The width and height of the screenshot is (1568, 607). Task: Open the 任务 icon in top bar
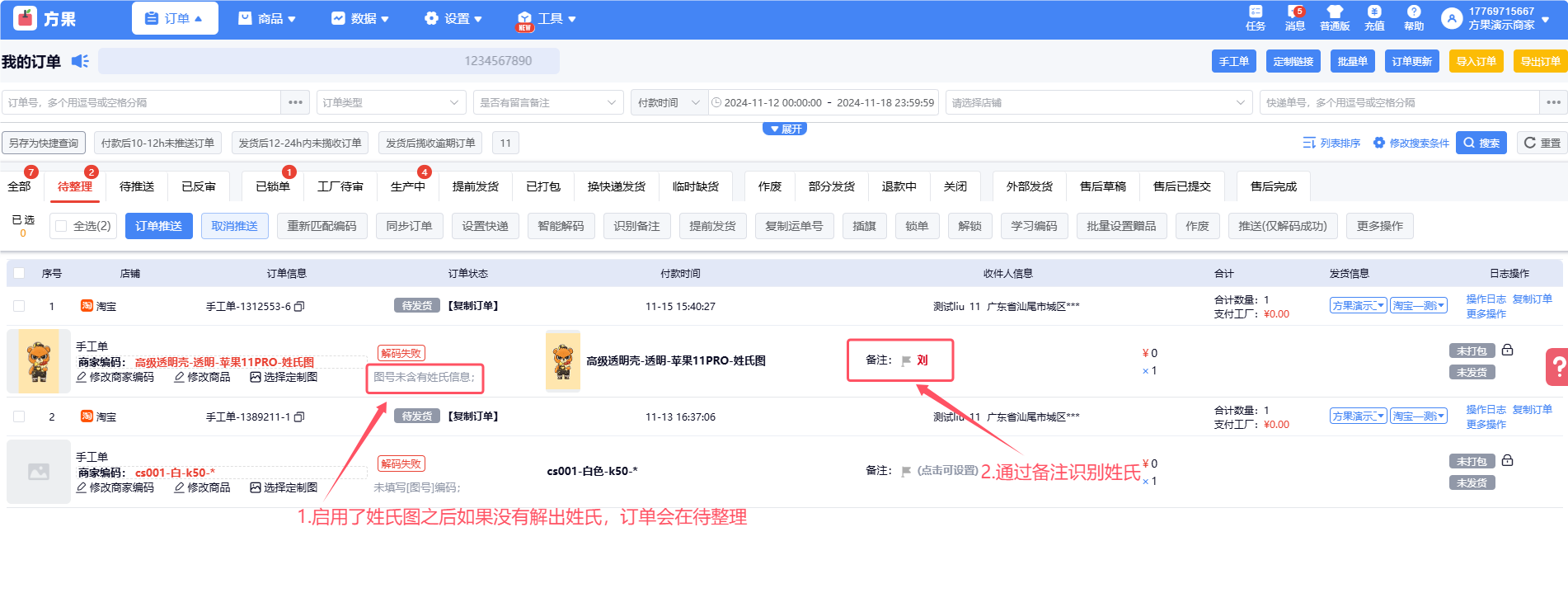[x=1256, y=12]
